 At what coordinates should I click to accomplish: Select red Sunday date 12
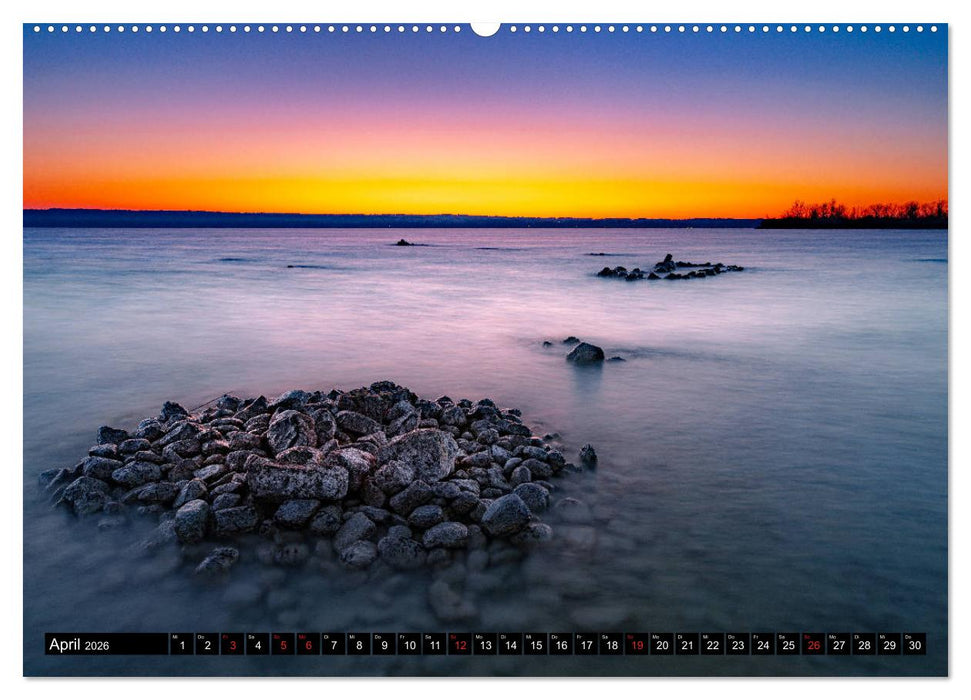(459, 645)
